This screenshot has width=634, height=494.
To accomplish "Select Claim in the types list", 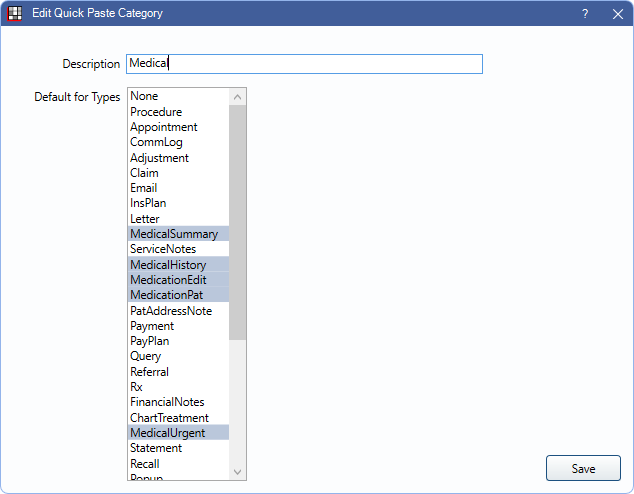I will point(178,173).
